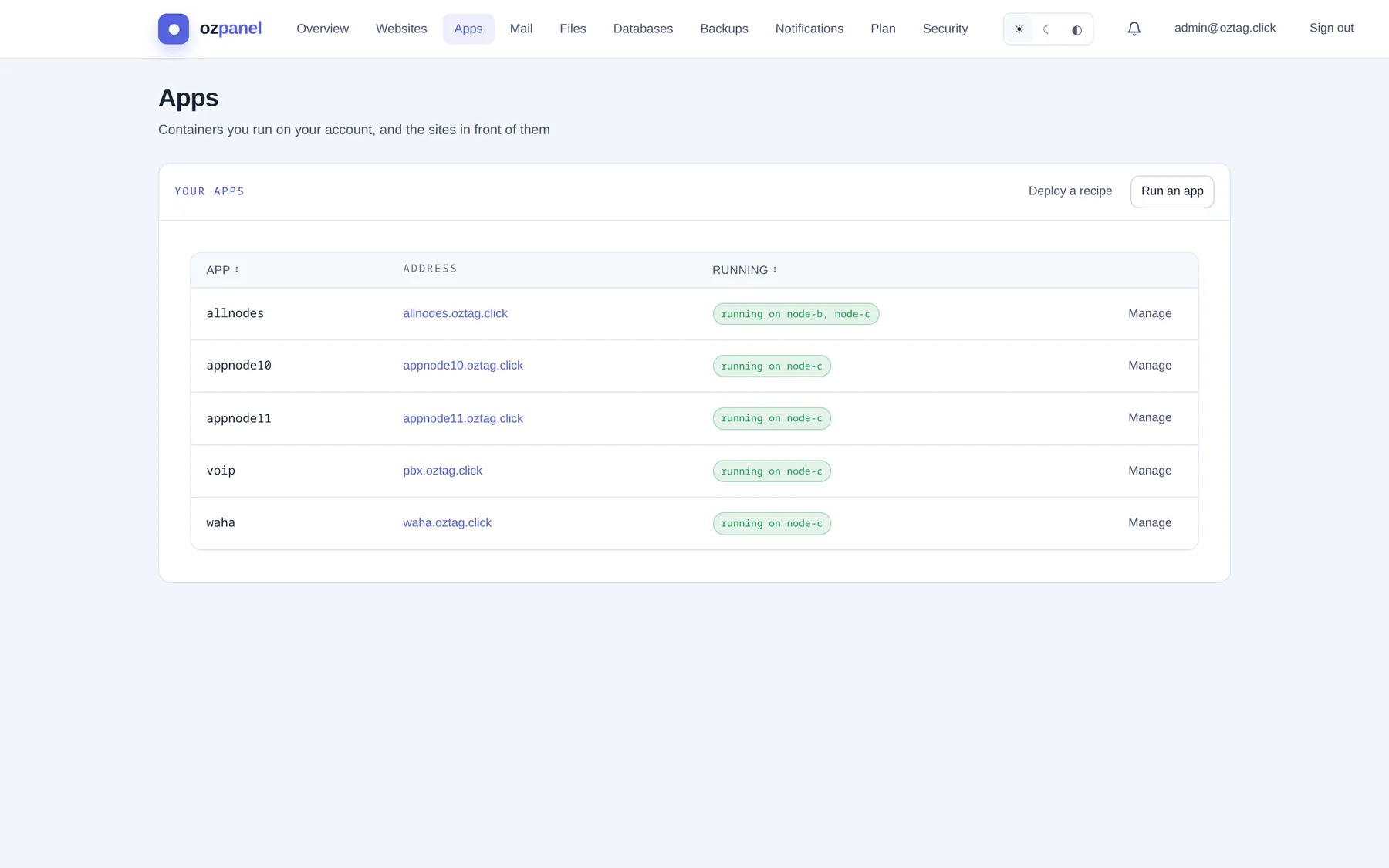Open the Overview tab
Screen dimensions: 1389x868
click(x=323, y=29)
